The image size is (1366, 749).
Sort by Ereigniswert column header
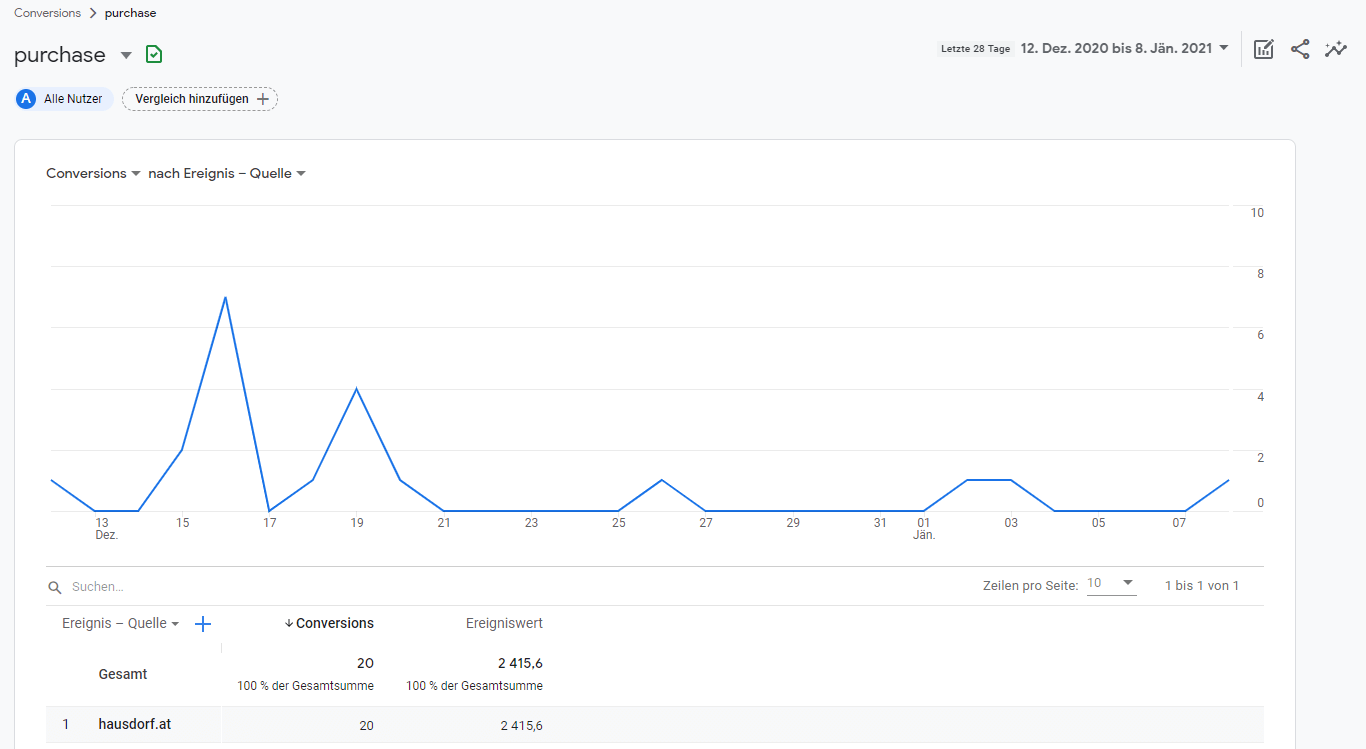[504, 623]
